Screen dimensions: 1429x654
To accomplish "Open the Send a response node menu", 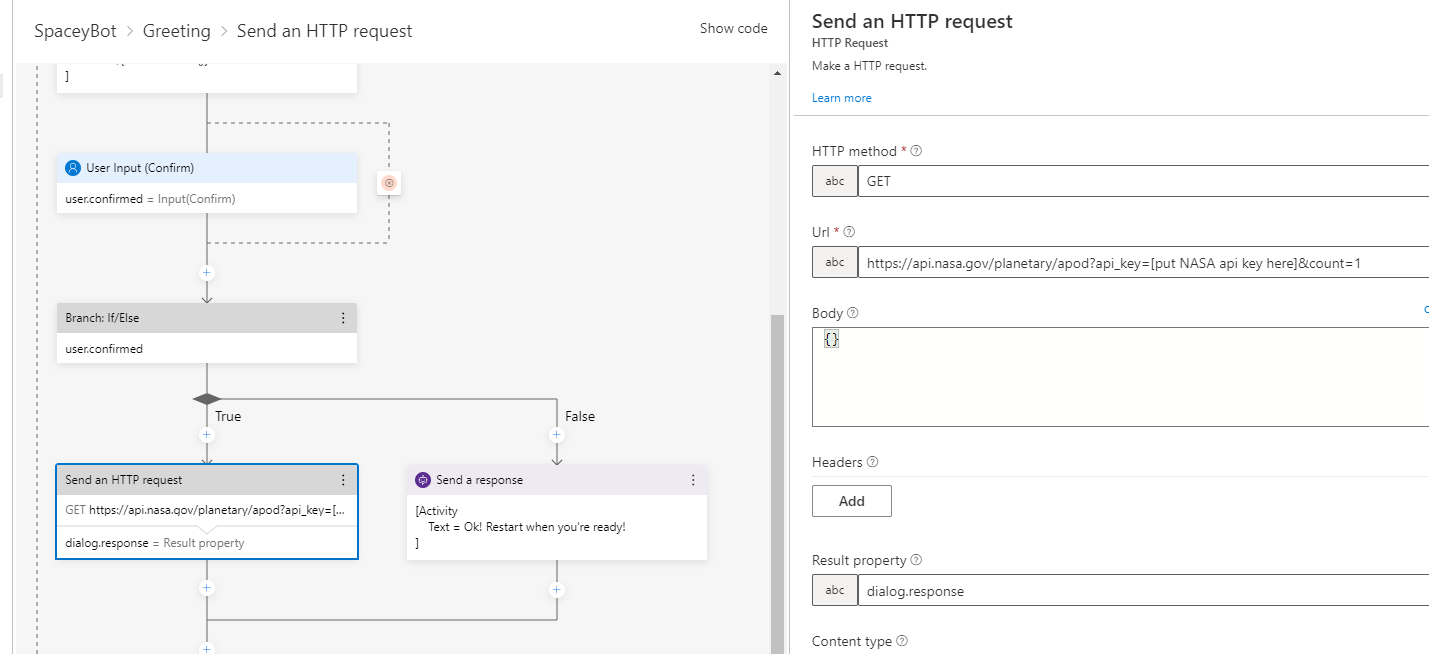I will tap(693, 480).
